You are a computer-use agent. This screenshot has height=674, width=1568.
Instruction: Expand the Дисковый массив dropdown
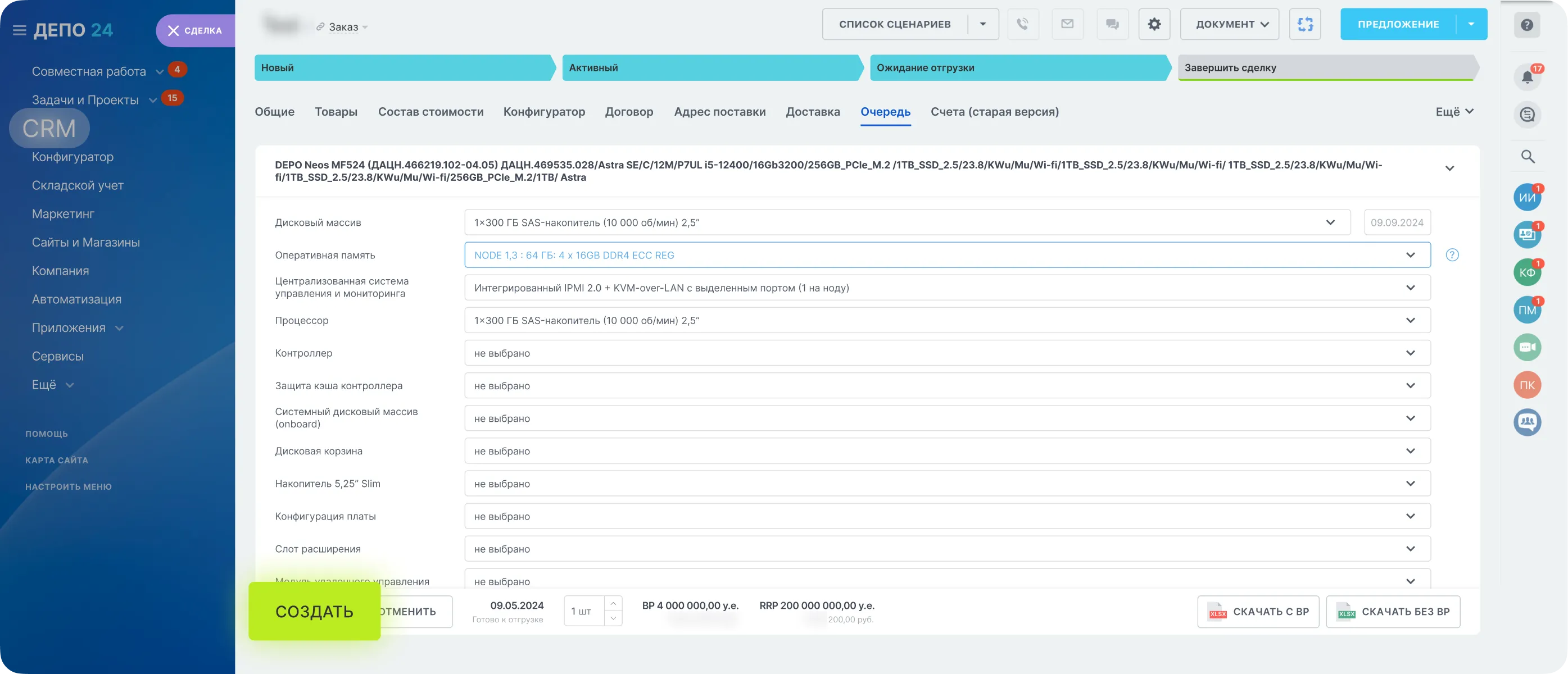click(1330, 222)
